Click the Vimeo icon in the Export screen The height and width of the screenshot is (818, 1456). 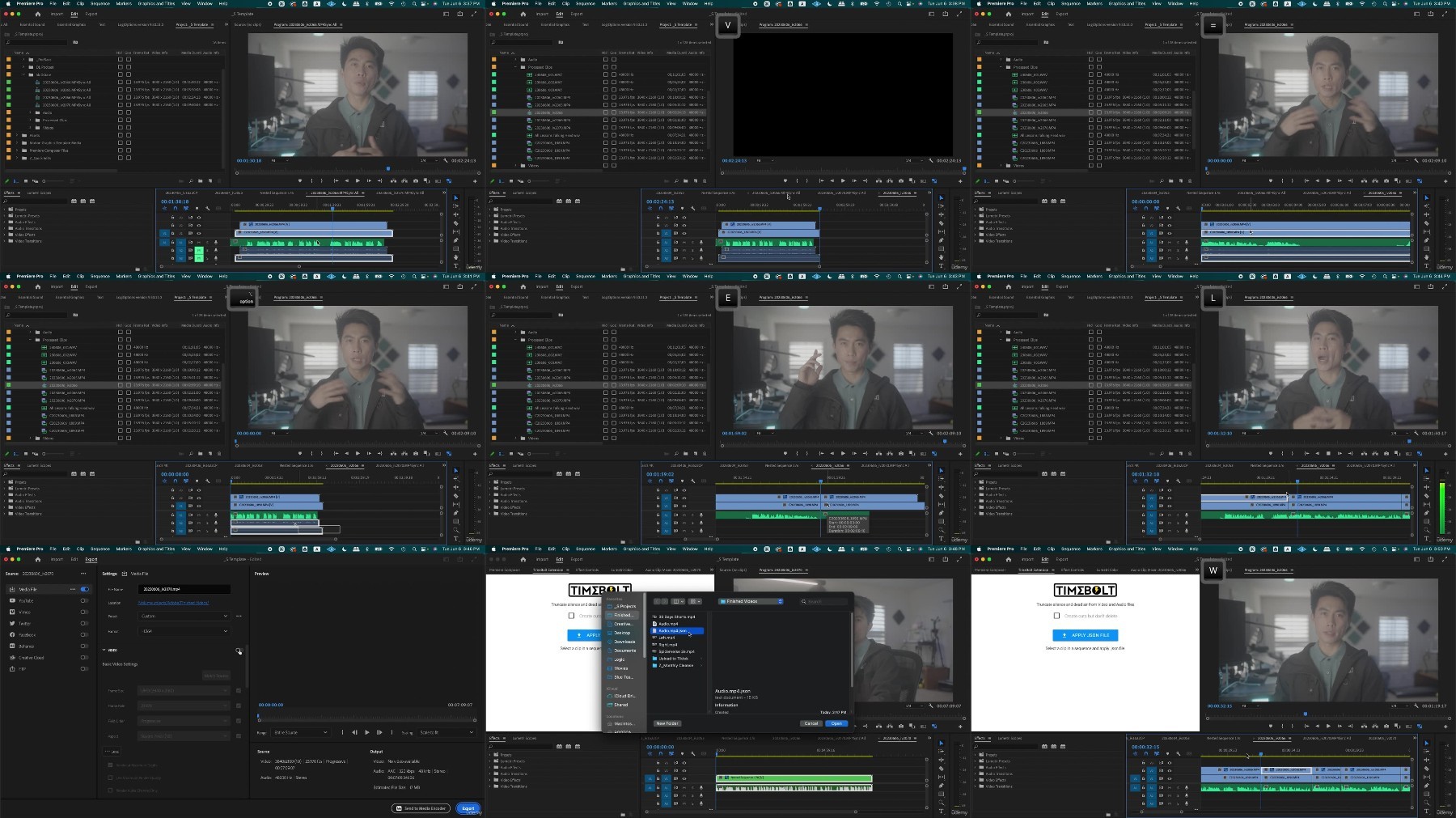12,612
